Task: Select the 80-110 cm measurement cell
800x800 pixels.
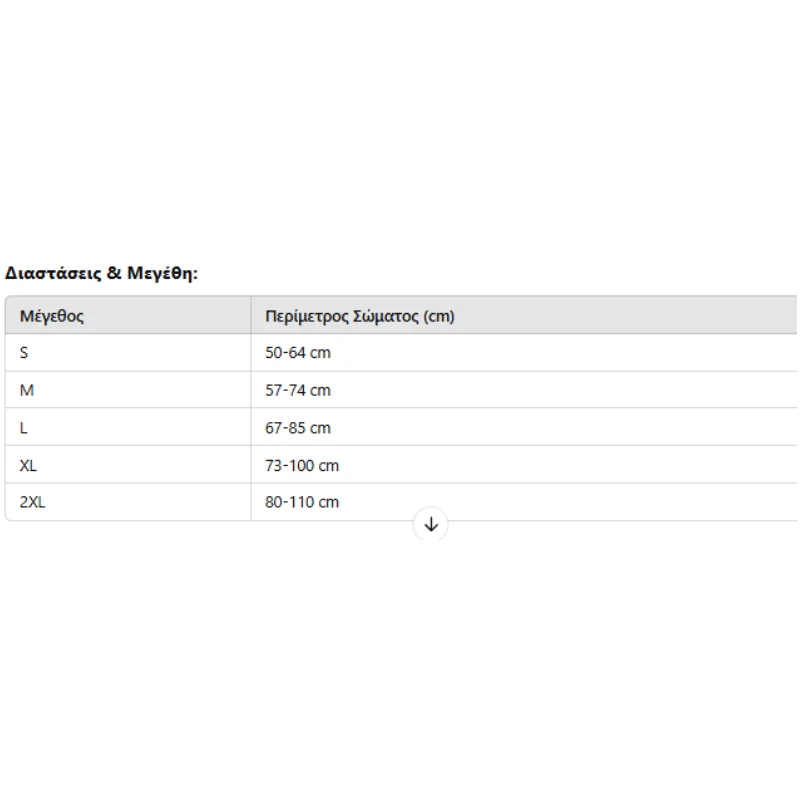Action: [x=524, y=502]
